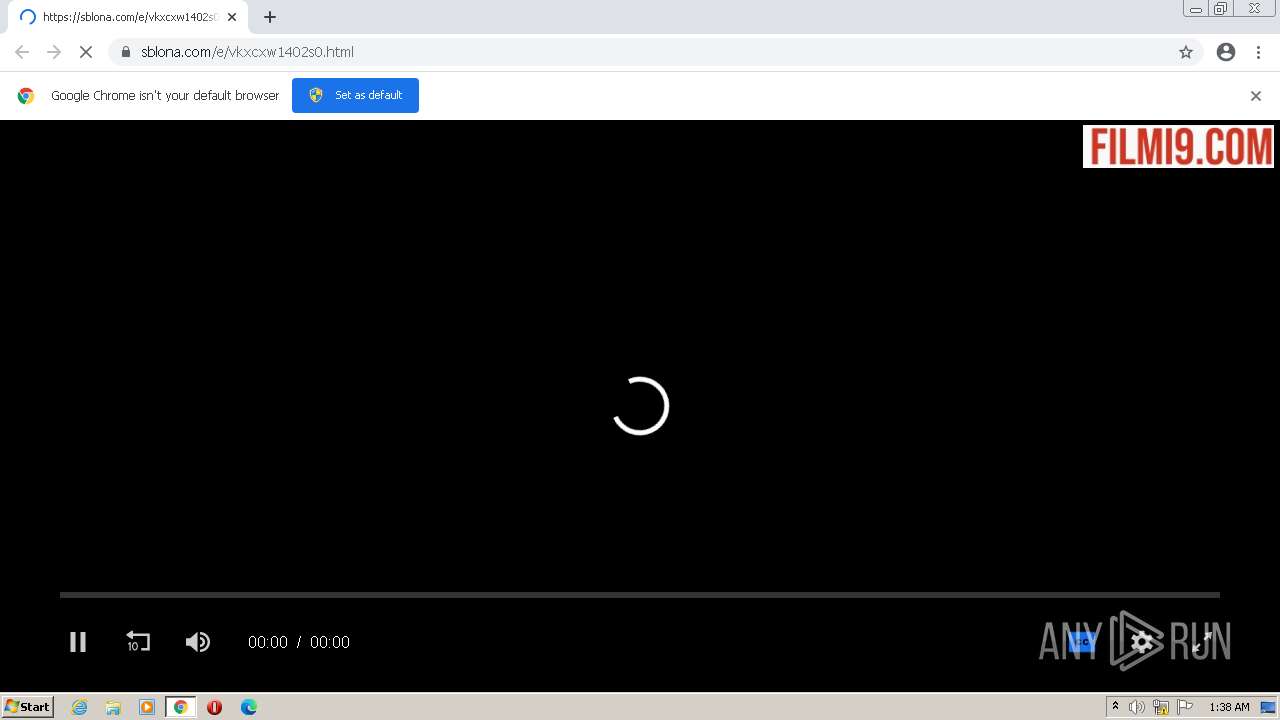Rewind video by 10 seconds
1280x720 pixels.
137,642
